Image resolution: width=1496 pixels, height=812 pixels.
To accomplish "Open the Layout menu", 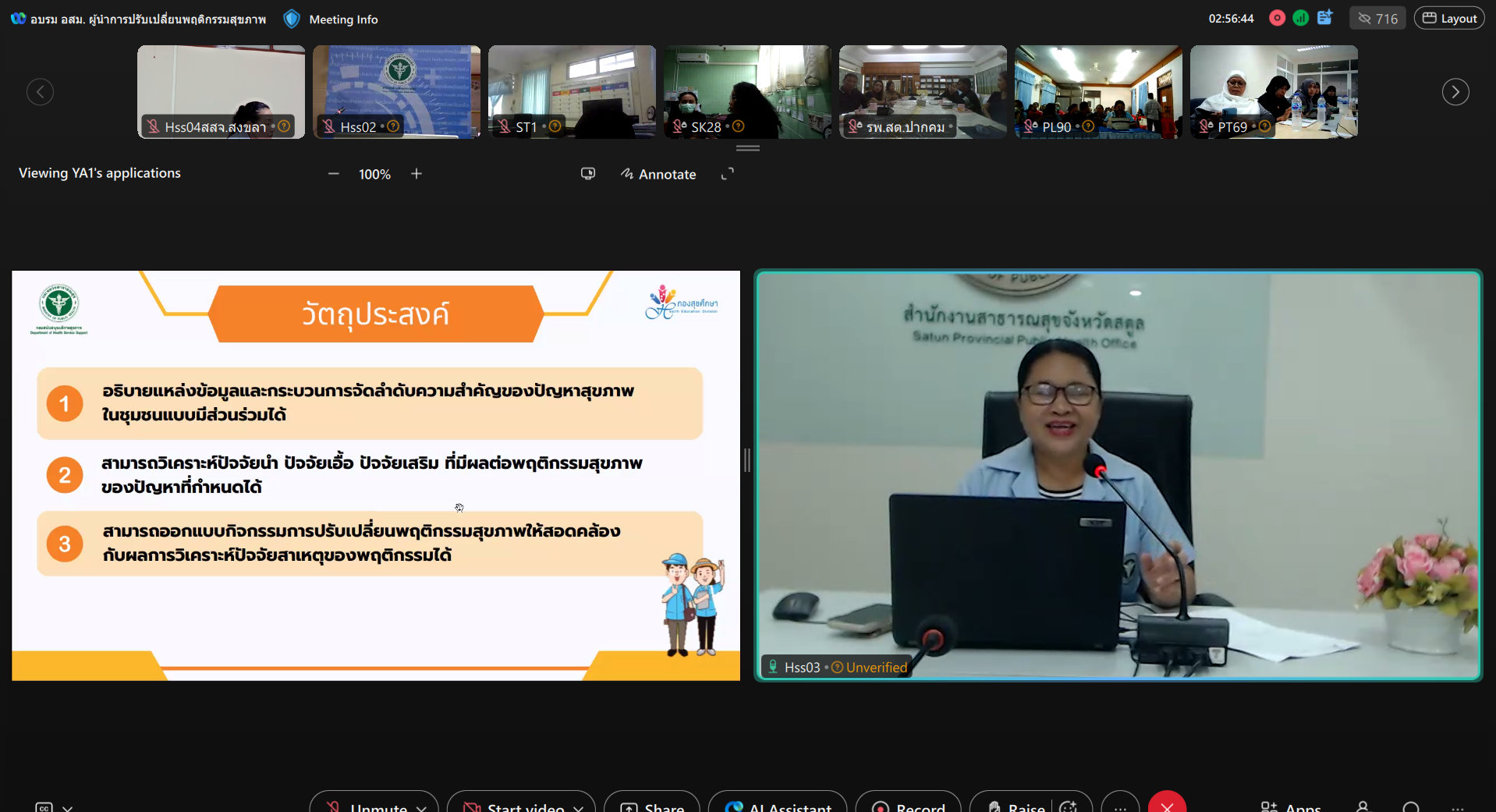I will pos(1449,19).
